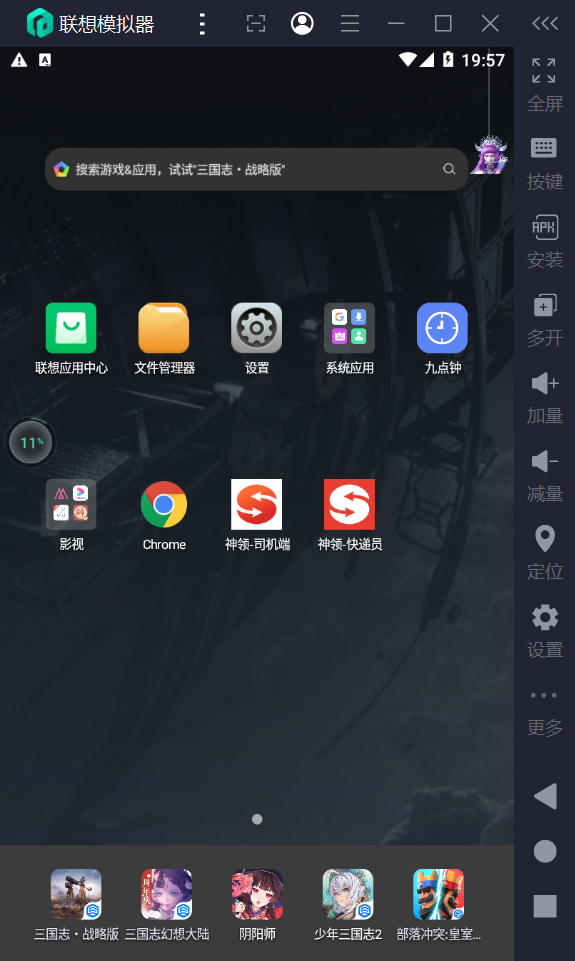Image resolution: width=575 pixels, height=961 pixels.
Task: Tap the hanging purple character mascot
Action: 490,154
